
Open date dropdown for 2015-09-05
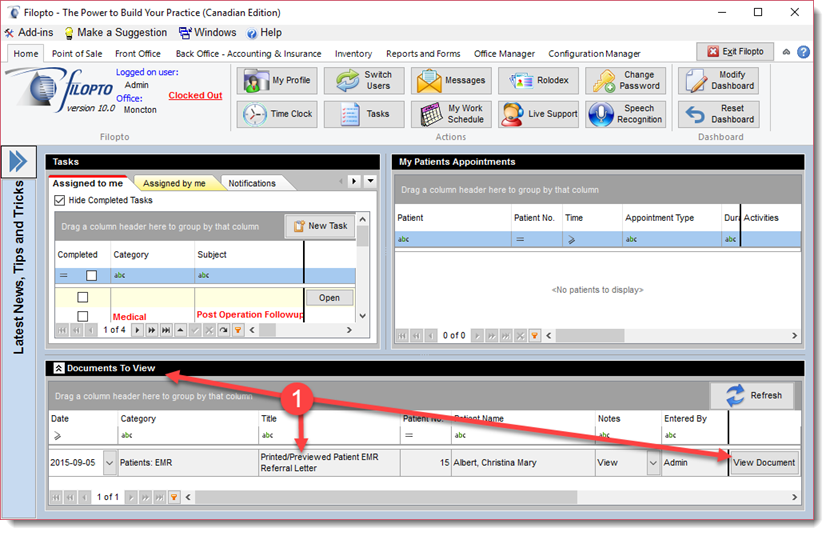pyautogui.click(x=109, y=463)
